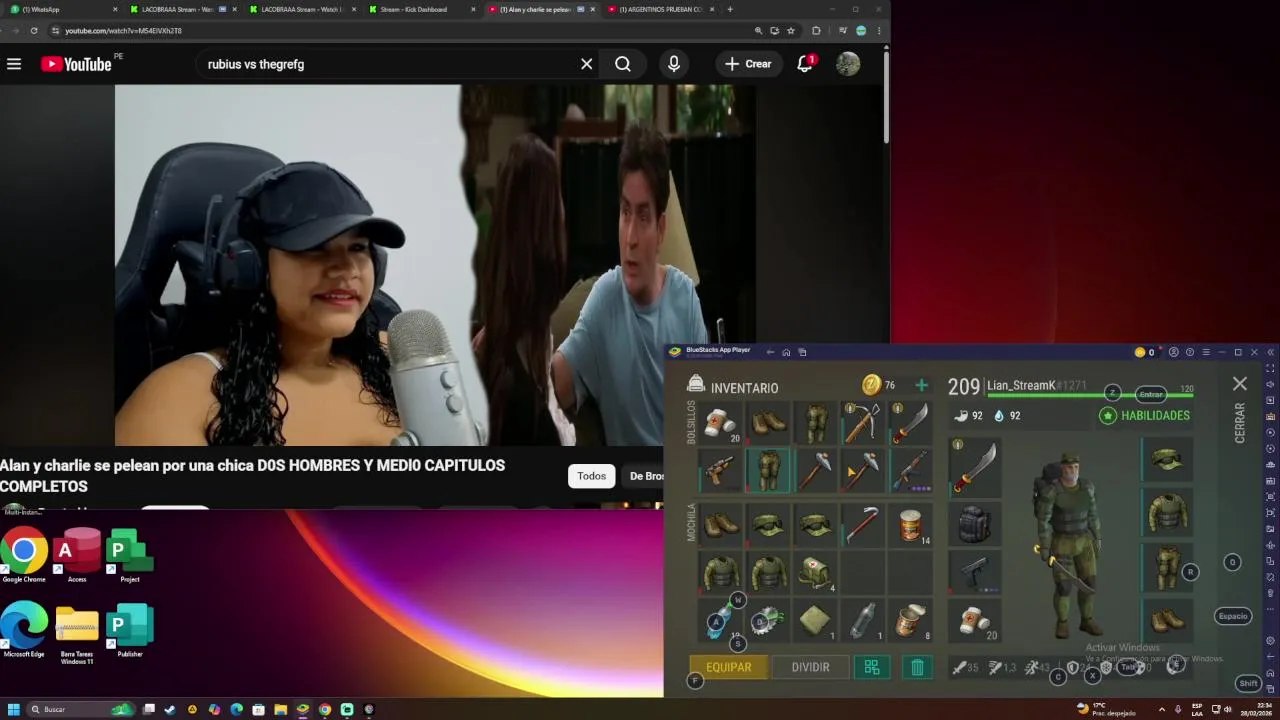The width and height of the screenshot is (1280, 720).
Task: Open the YouTube account avatar menu
Action: point(848,64)
